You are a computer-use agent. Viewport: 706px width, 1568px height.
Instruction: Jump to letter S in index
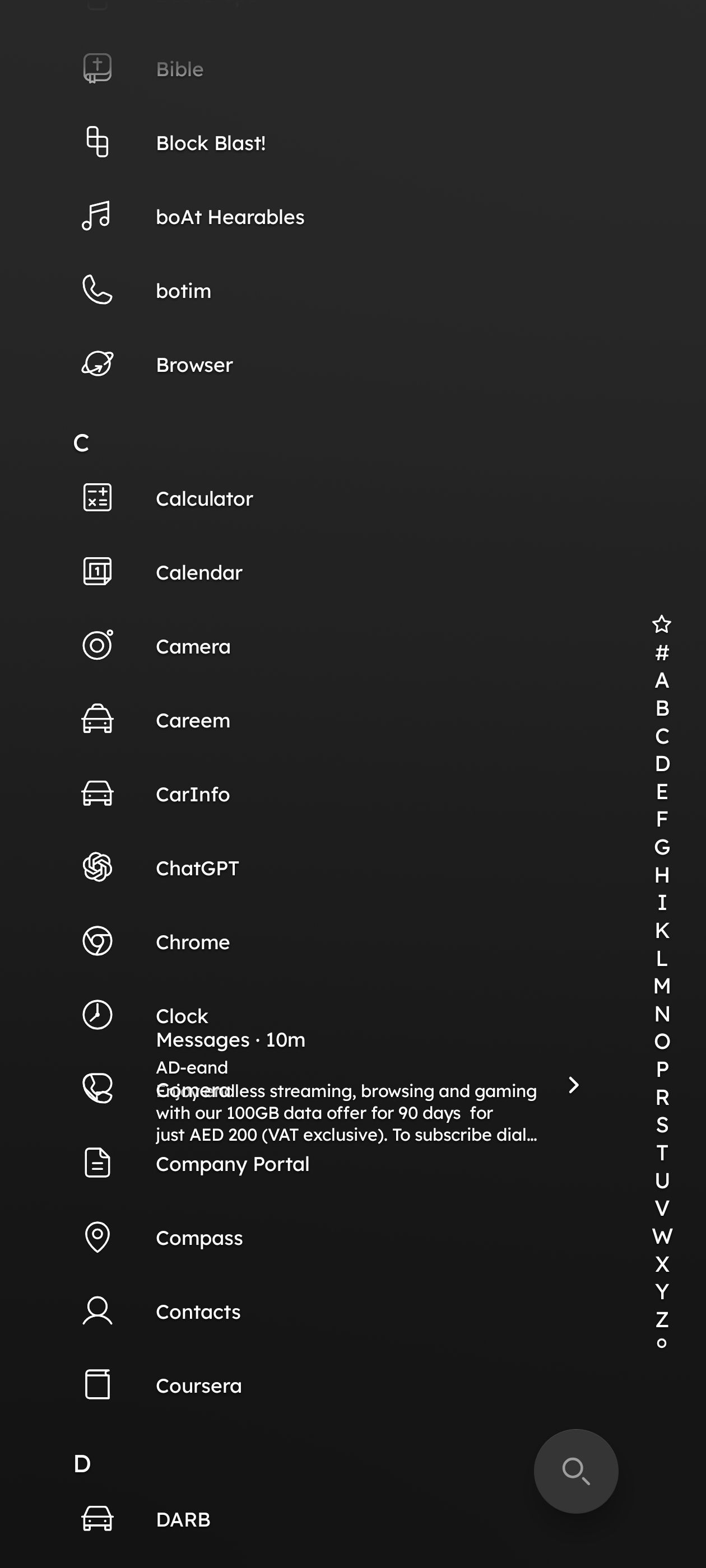(662, 1125)
